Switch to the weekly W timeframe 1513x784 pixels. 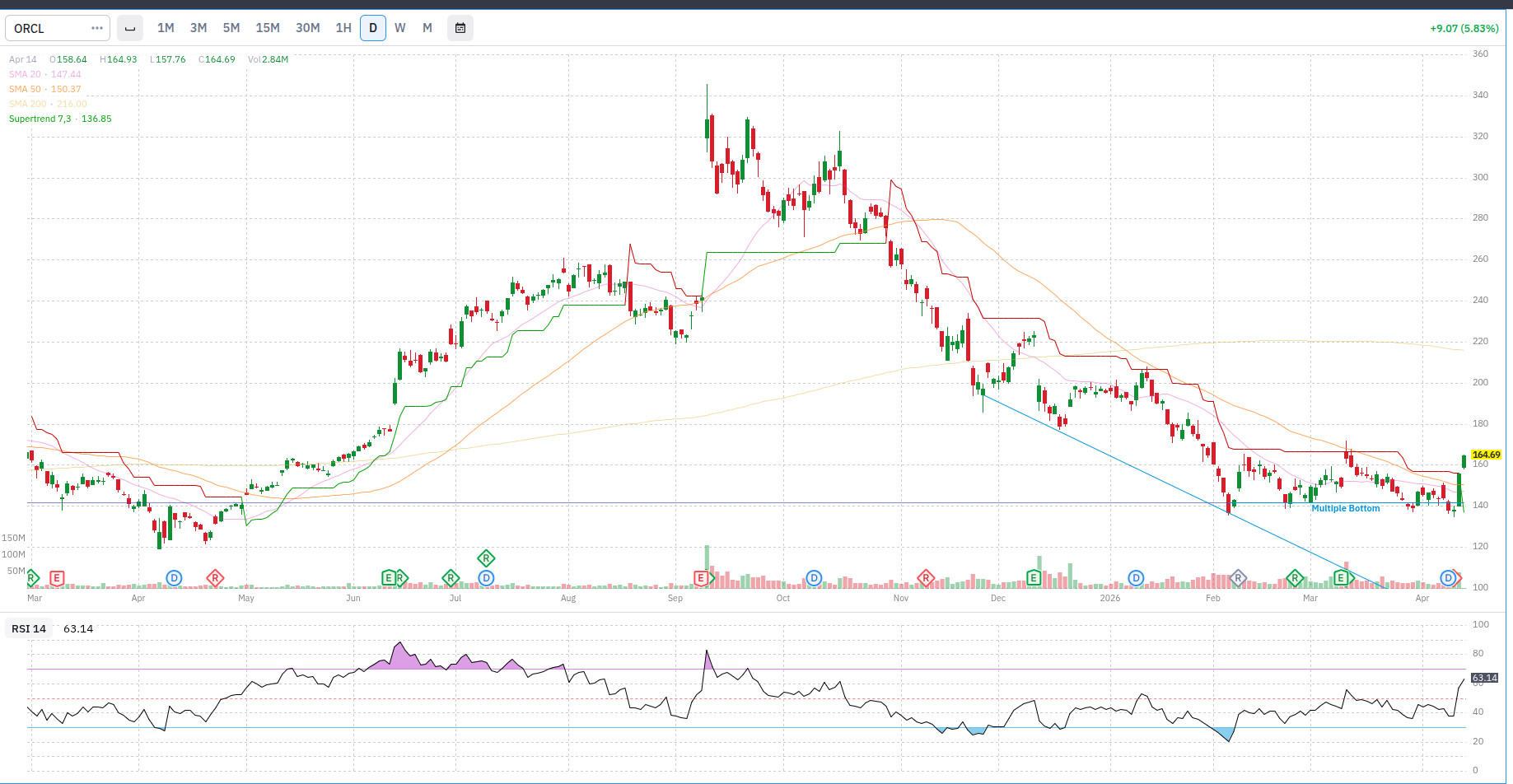tap(400, 28)
